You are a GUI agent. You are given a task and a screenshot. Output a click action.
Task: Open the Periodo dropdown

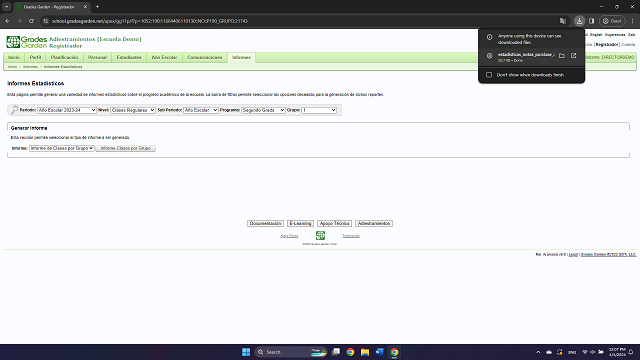point(67,110)
